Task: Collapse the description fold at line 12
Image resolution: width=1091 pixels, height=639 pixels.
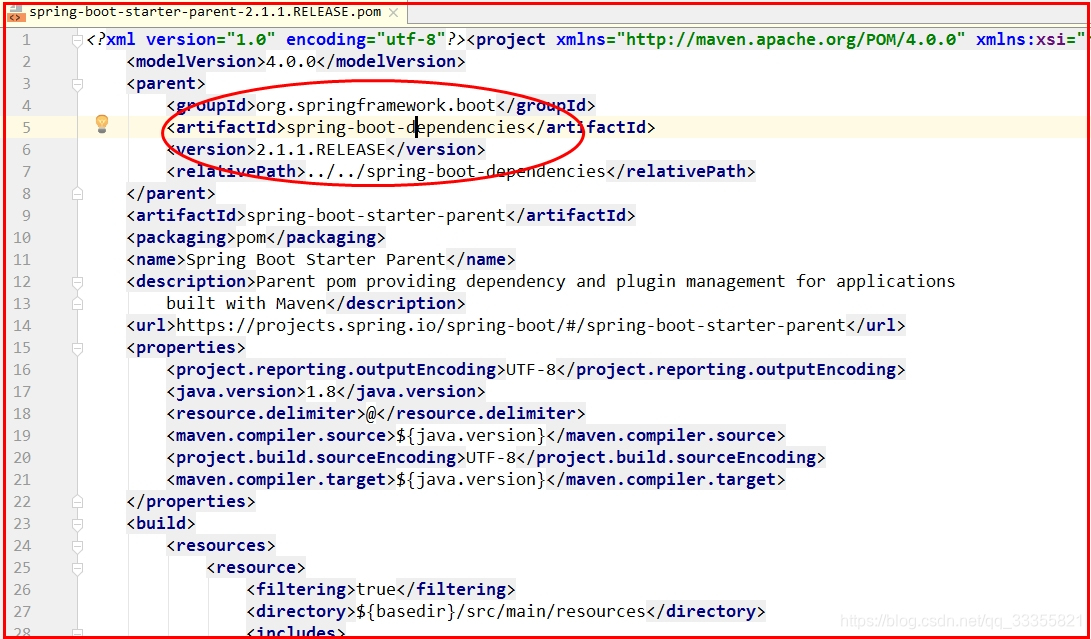Action: pos(77,282)
